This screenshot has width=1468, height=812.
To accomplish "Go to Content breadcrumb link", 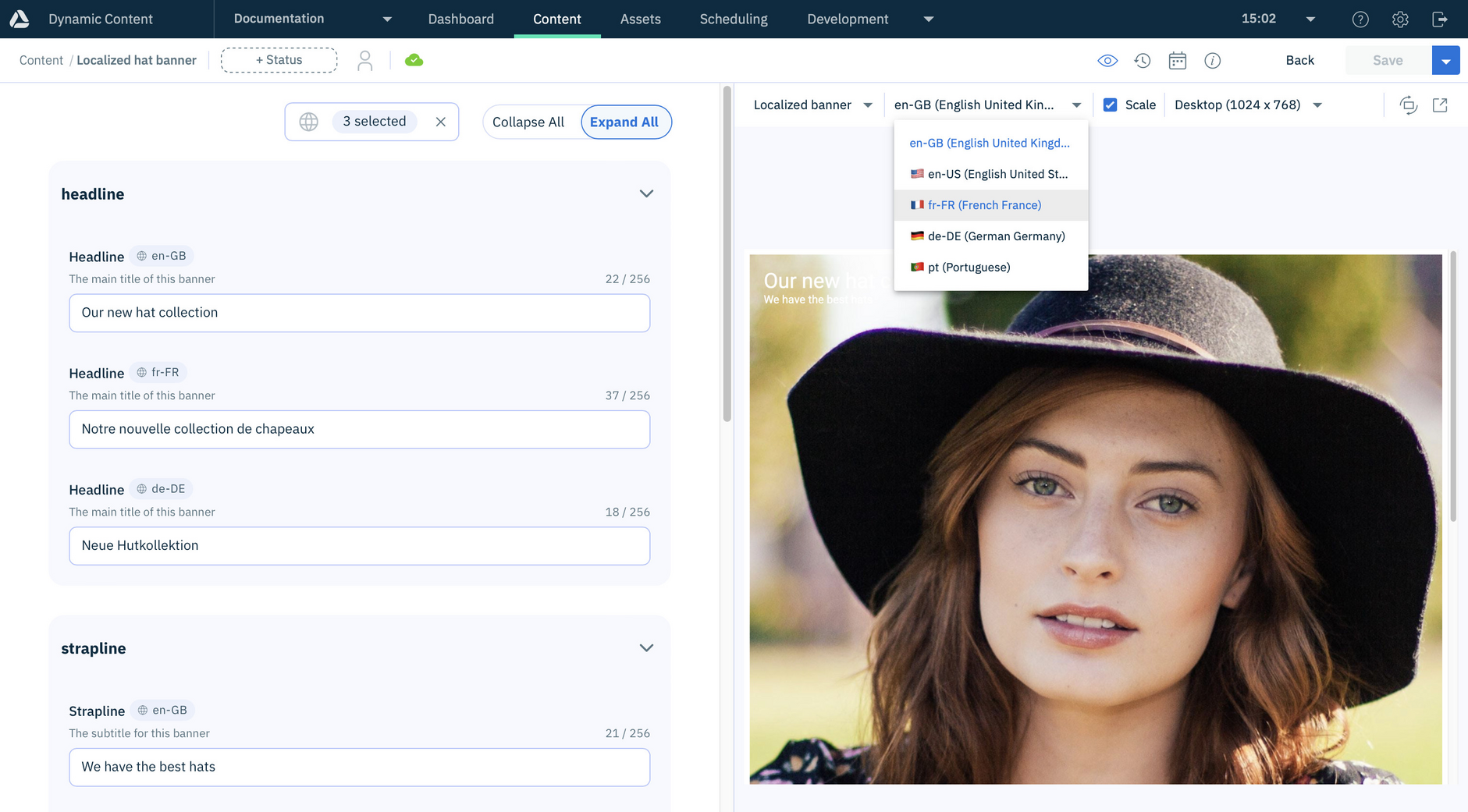I will pos(41,61).
